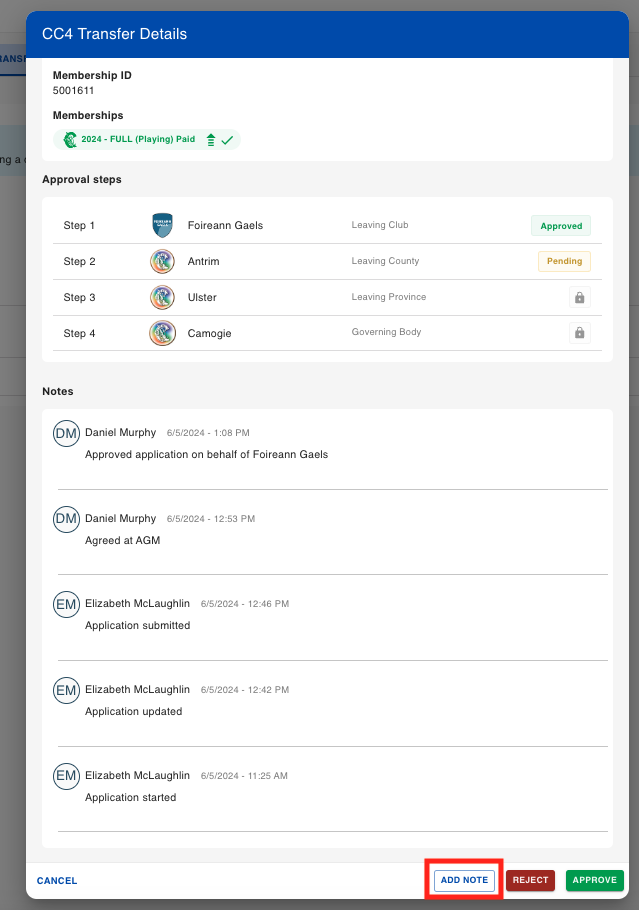This screenshot has width=639, height=910.
Task: Click the note text 'Agreed at AGM'
Action: coord(122,540)
